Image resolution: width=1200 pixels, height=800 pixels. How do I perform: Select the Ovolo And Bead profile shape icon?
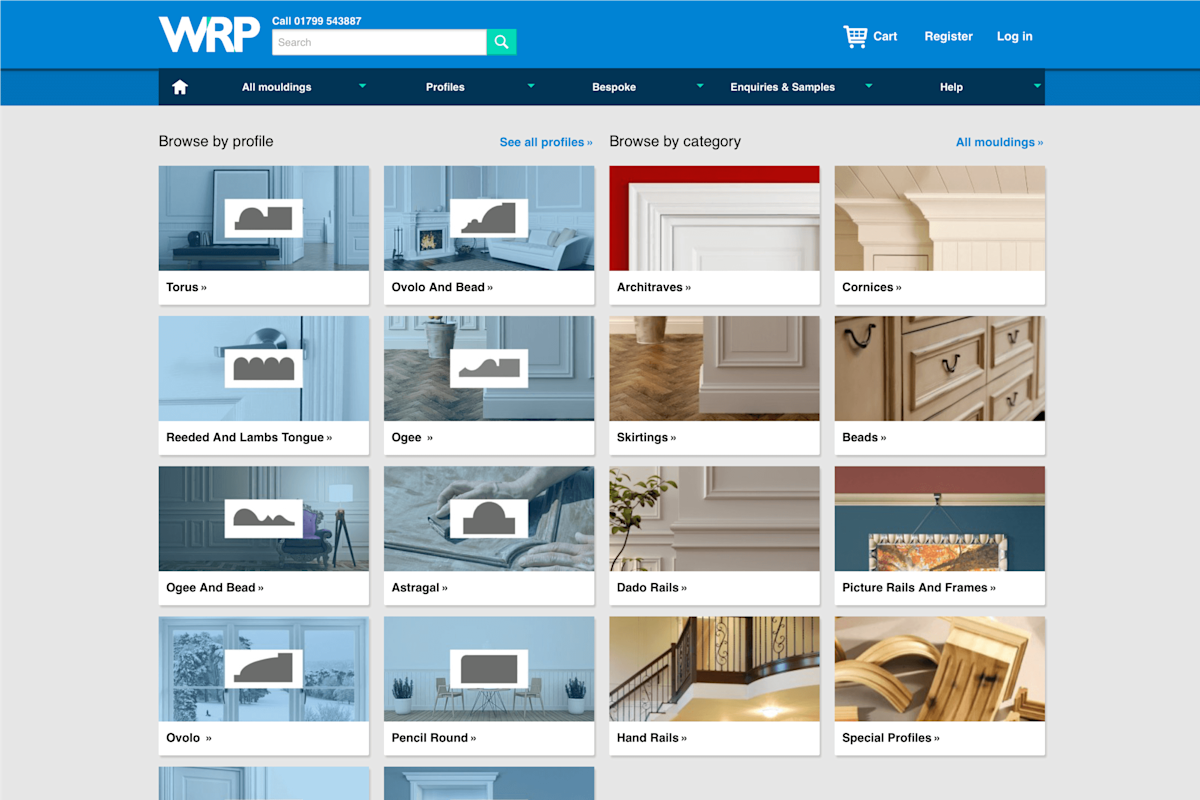[489, 218]
